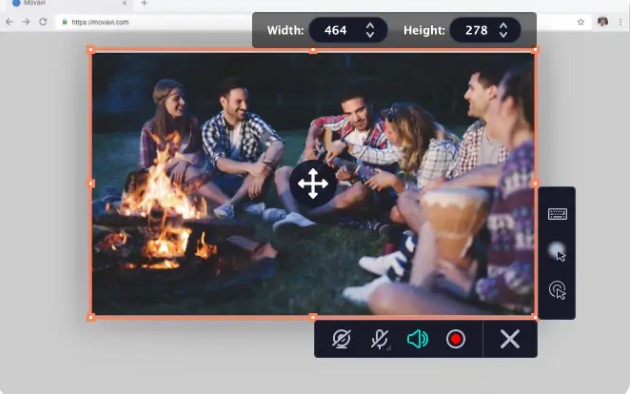Enable keystroke display keyboard icon
This screenshot has height=394, width=634.
557,214
